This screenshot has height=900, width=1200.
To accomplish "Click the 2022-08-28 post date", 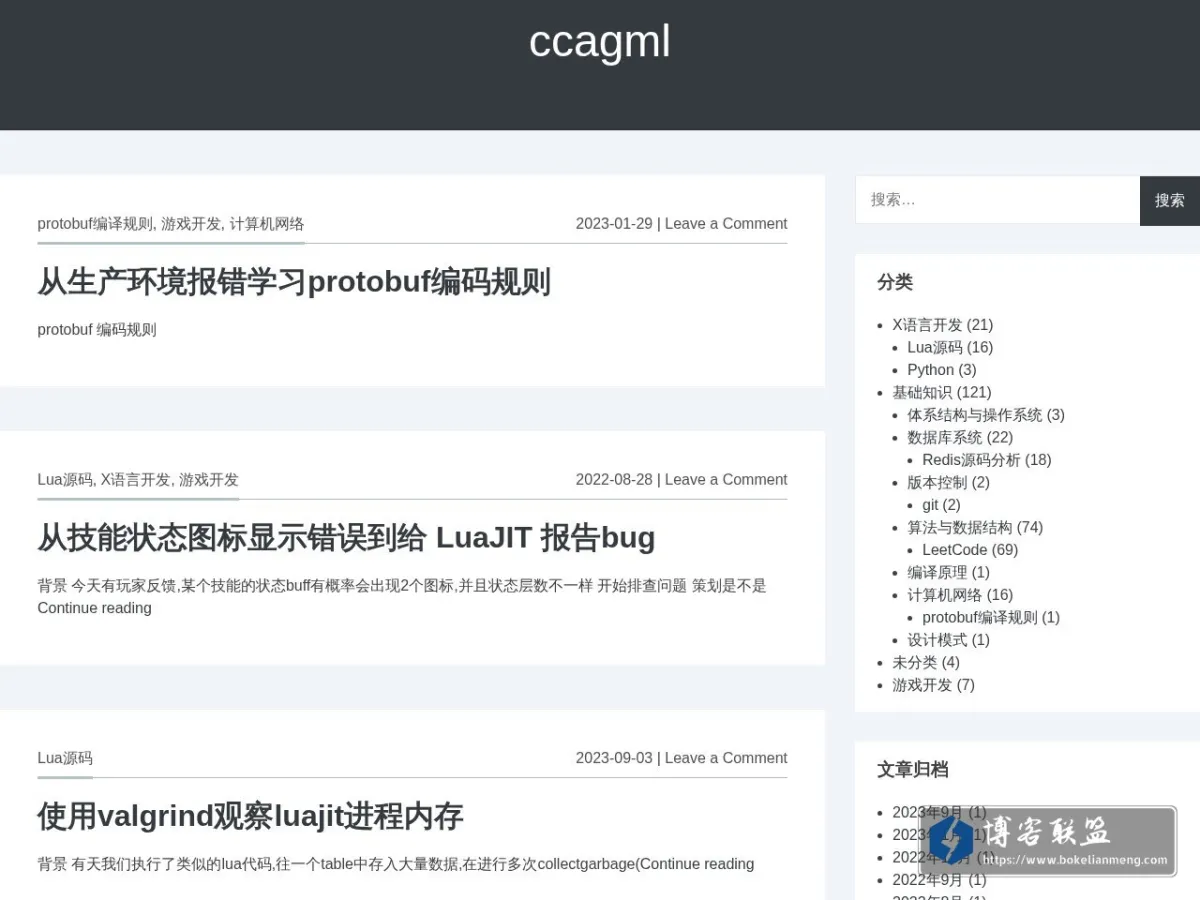I will pos(614,480).
